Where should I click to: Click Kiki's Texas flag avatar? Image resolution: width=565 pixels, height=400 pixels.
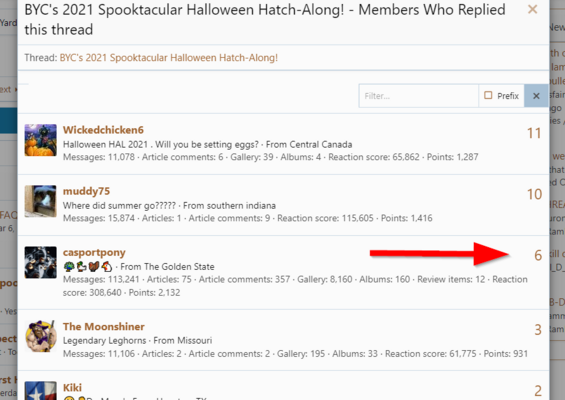(x=40, y=391)
